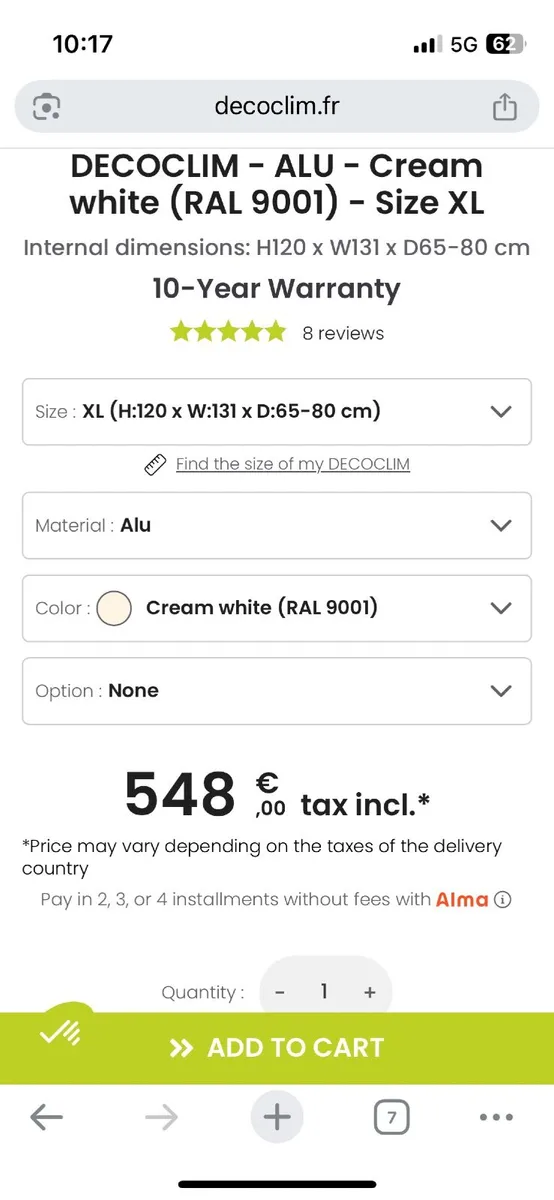Decrease quantity with minus button
Image resolution: width=554 pixels, height=1200 pixels.
point(280,992)
